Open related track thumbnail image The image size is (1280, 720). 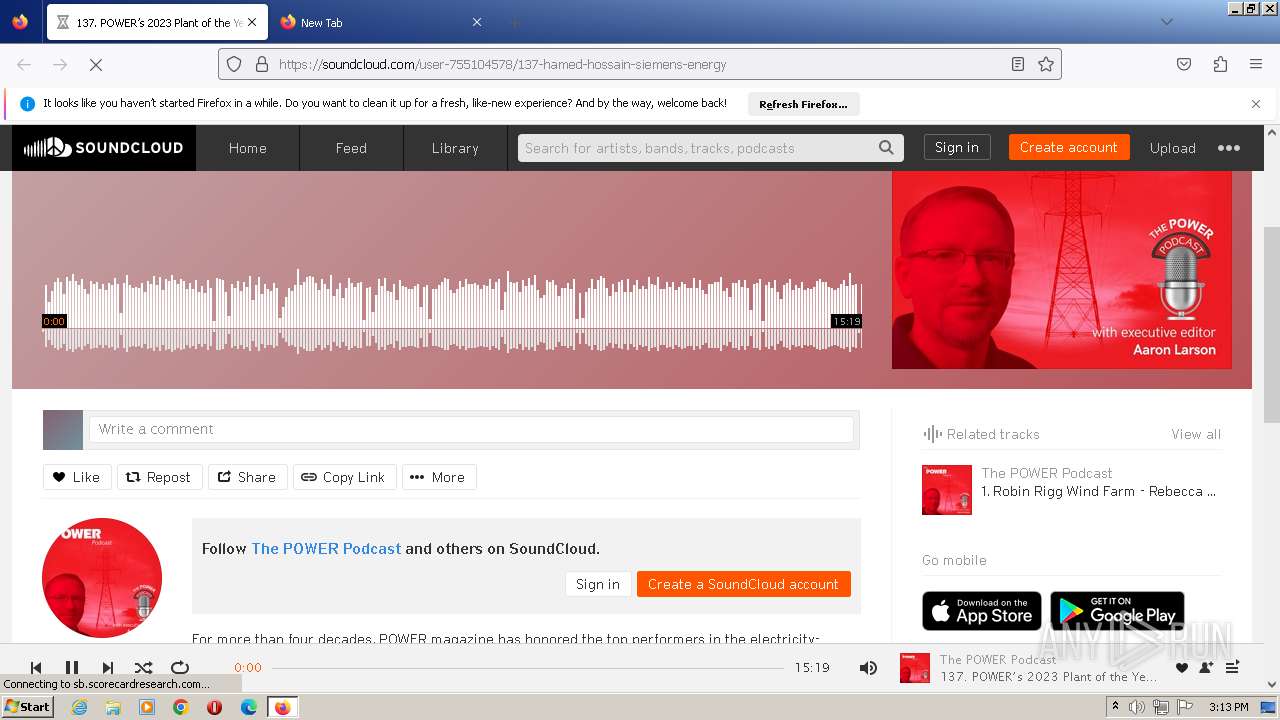(x=947, y=490)
